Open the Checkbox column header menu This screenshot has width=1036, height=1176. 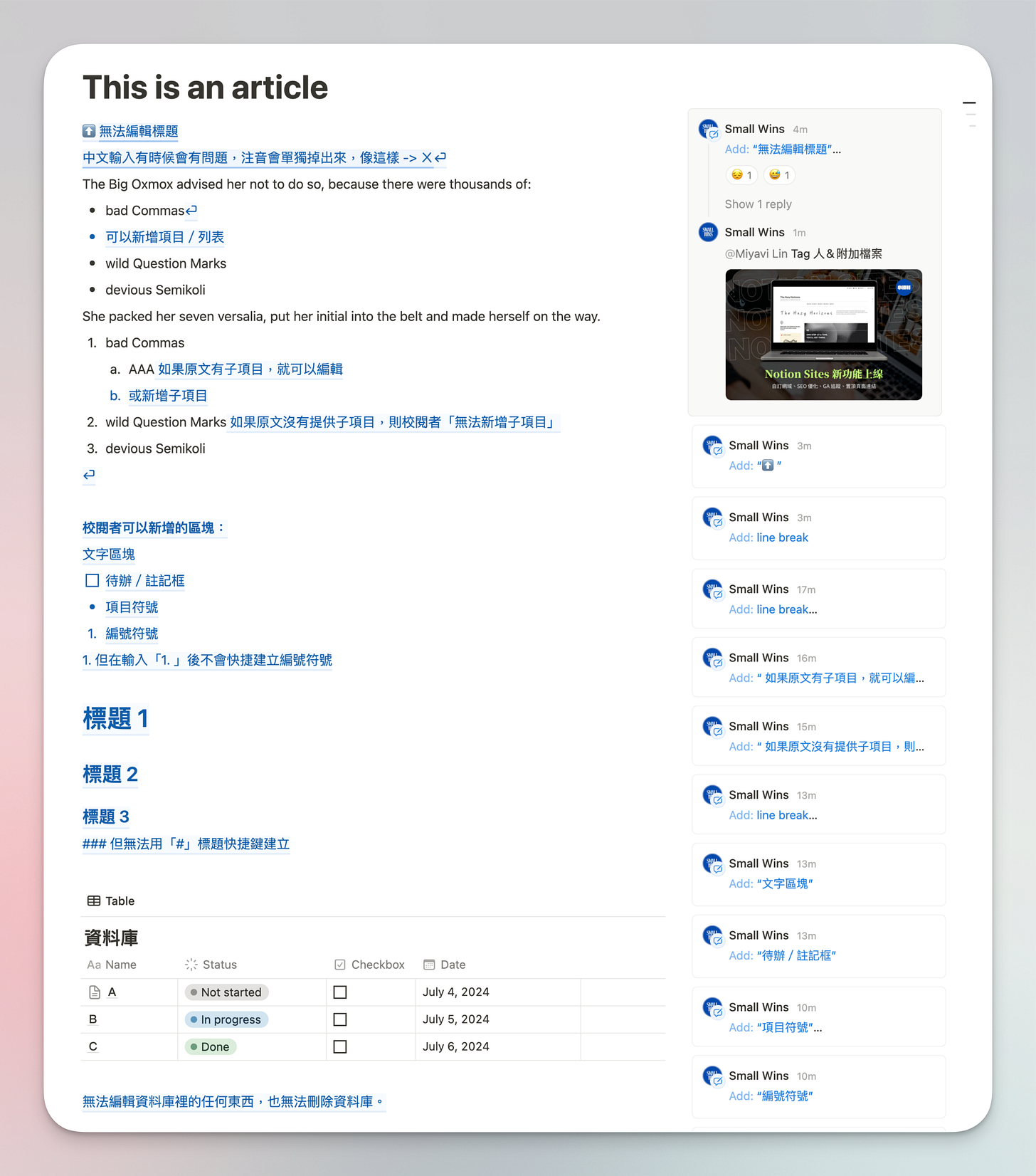[x=371, y=965]
